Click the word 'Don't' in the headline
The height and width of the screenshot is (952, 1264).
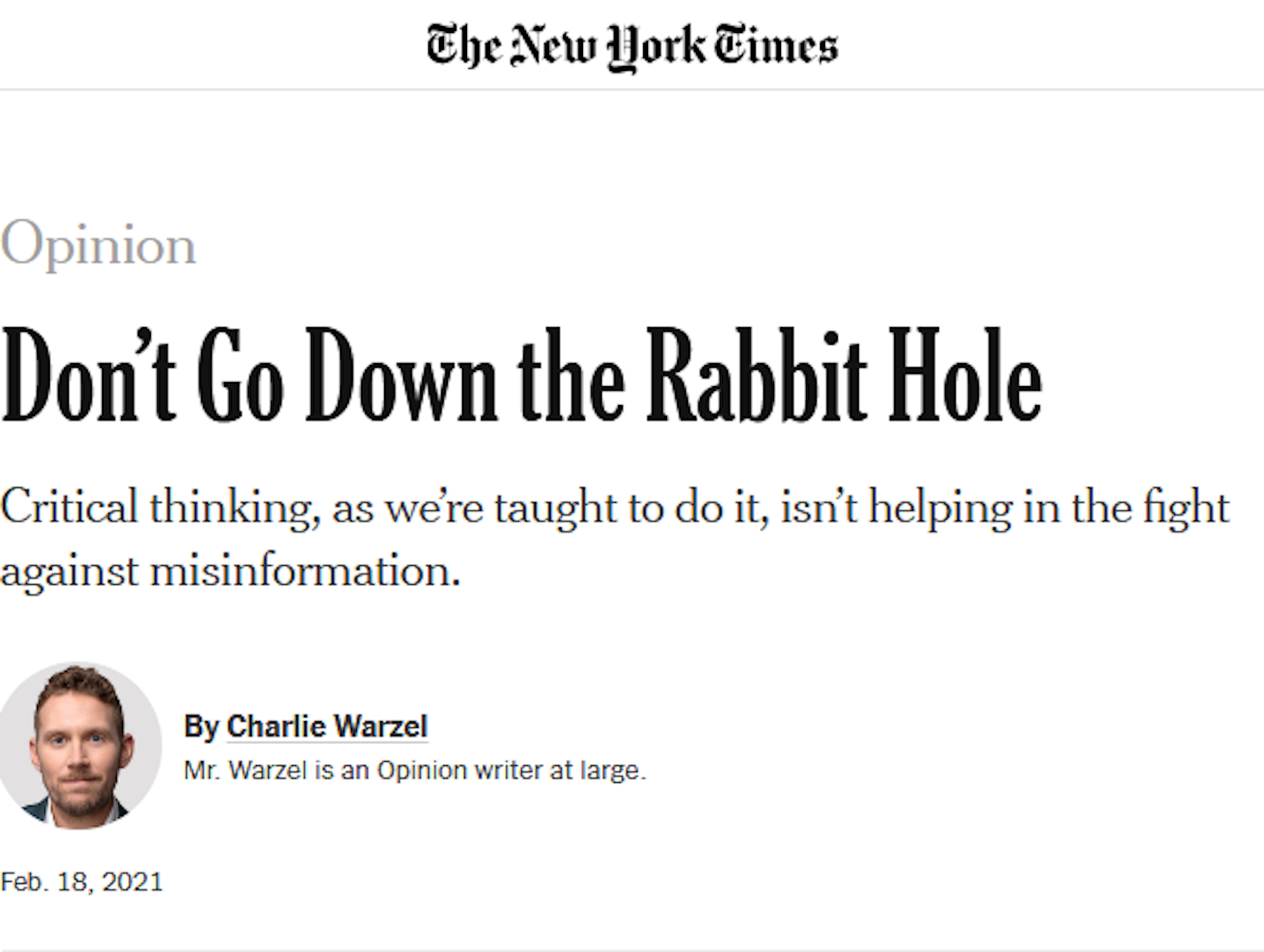tap(88, 376)
